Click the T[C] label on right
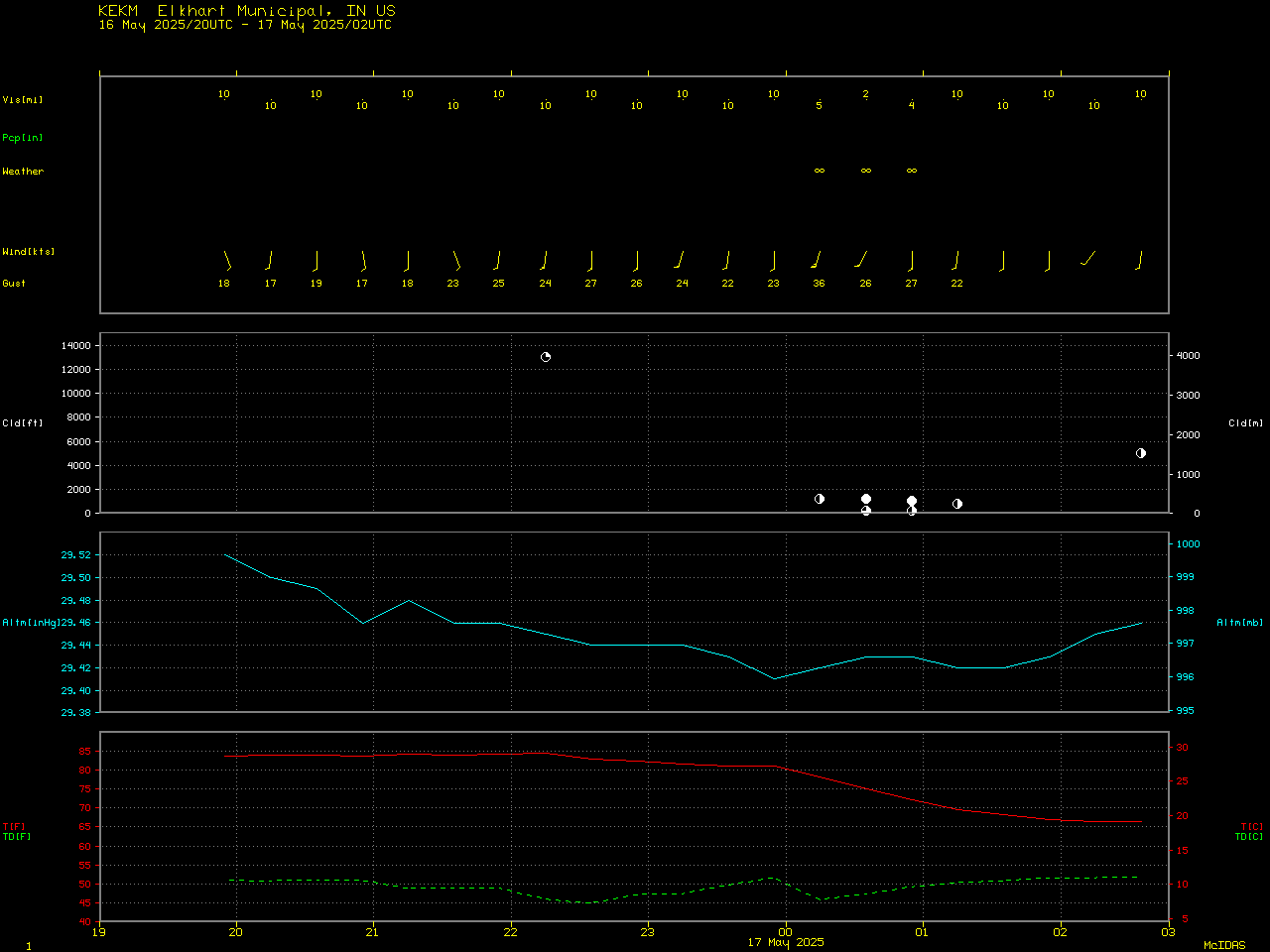Image resolution: width=1270 pixels, height=952 pixels. pos(1252,827)
